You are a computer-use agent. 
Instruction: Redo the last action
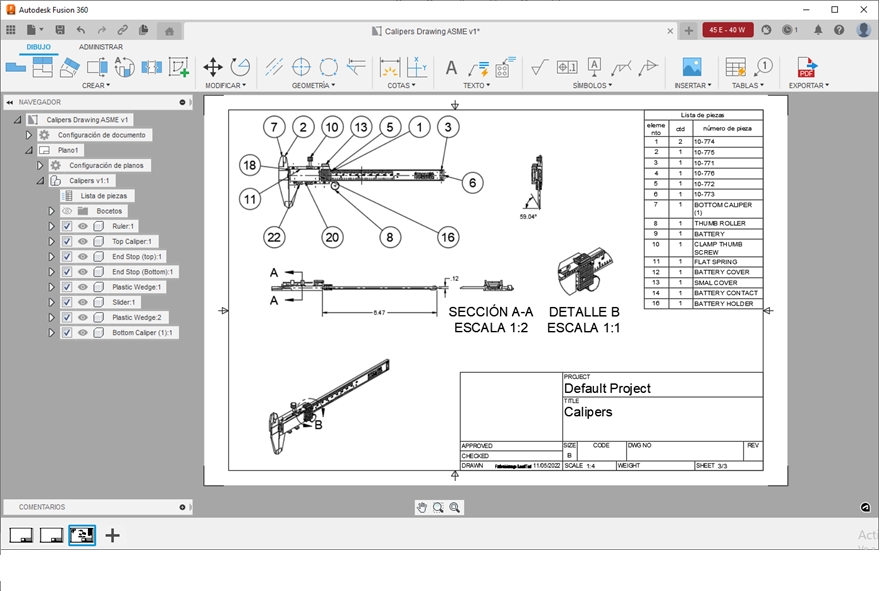click(102, 30)
